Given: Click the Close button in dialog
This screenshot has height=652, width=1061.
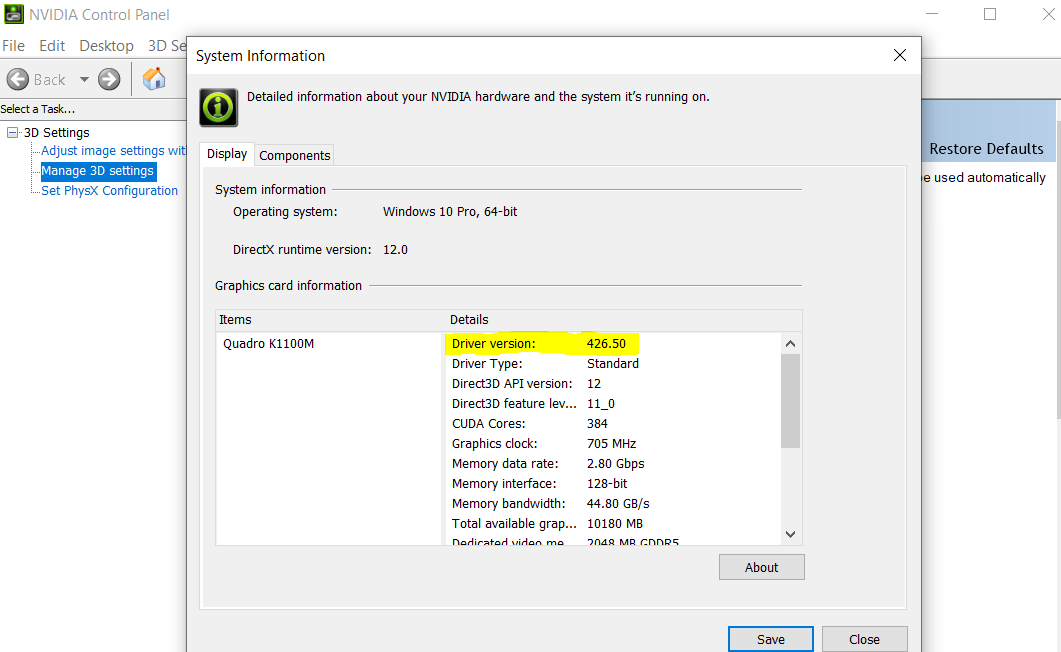Looking at the screenshot, I should tap(864, 639).
